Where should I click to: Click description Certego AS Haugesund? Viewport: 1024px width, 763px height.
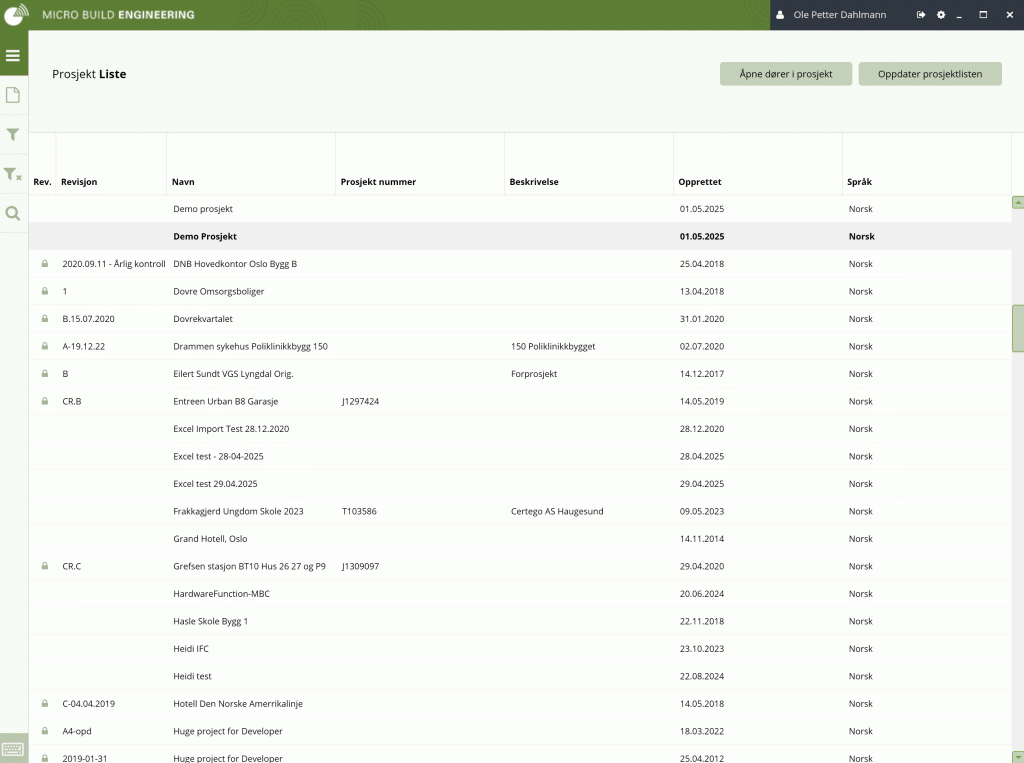(557, 511)
